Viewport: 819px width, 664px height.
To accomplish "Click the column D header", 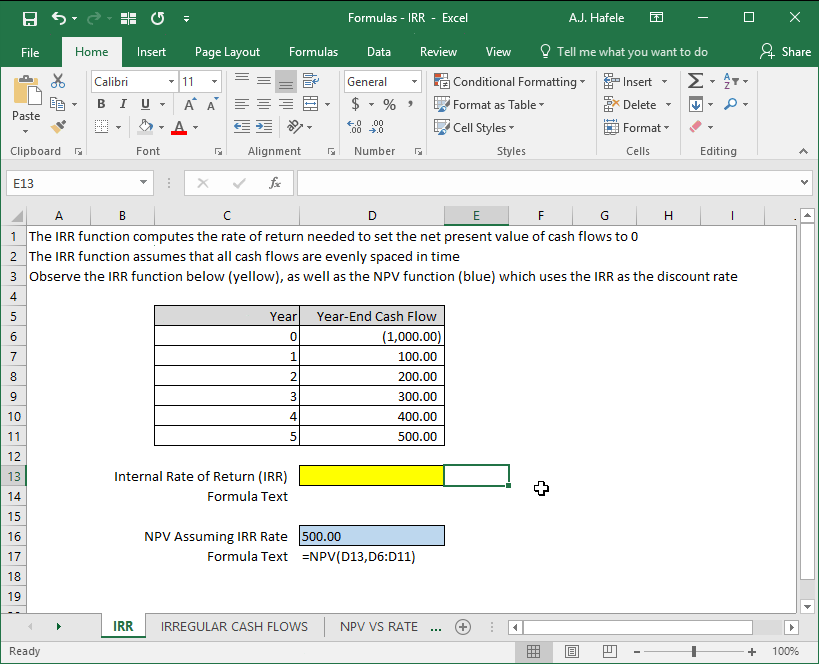I will click(371, 216).
